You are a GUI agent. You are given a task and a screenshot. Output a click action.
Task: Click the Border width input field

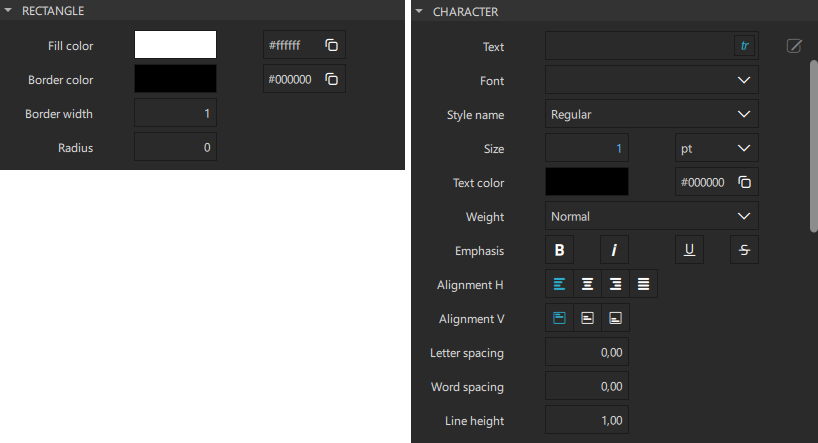(175, 113)
